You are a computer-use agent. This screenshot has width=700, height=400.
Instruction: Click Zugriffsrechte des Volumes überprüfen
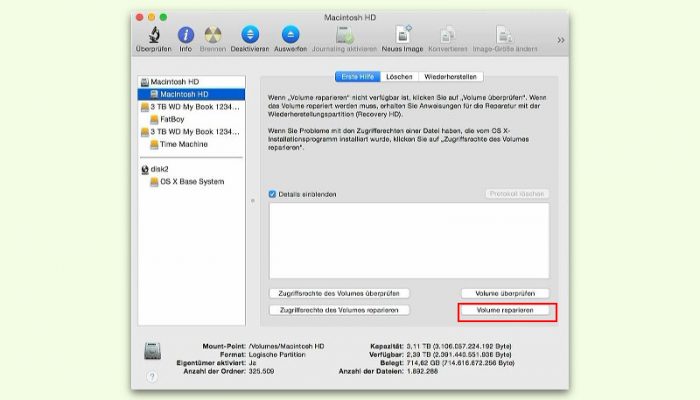(339, 293)
